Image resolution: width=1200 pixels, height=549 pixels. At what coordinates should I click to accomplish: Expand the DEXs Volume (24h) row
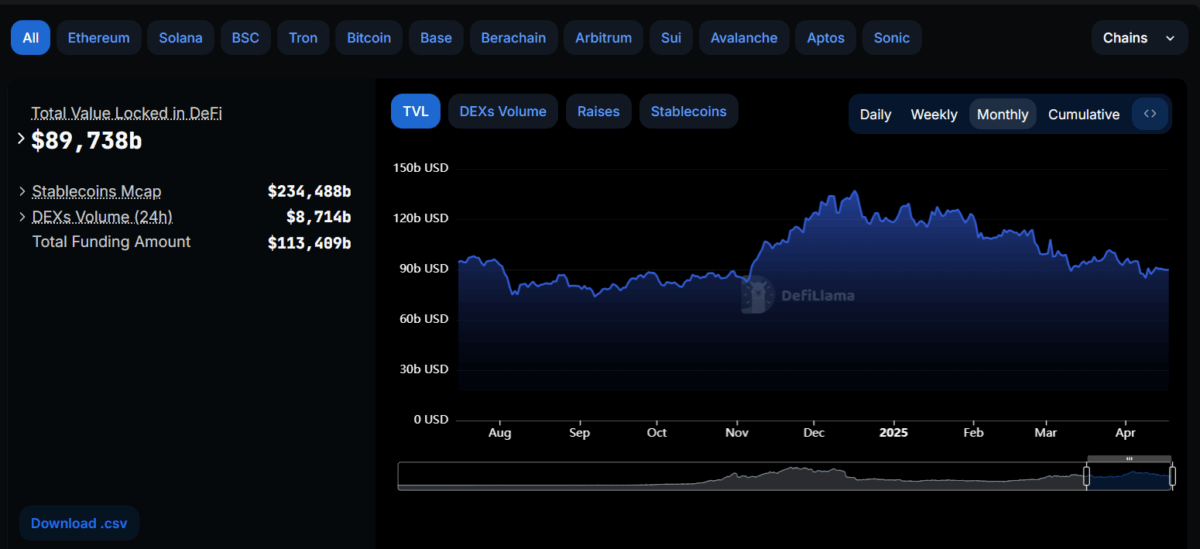coord(23,217)
